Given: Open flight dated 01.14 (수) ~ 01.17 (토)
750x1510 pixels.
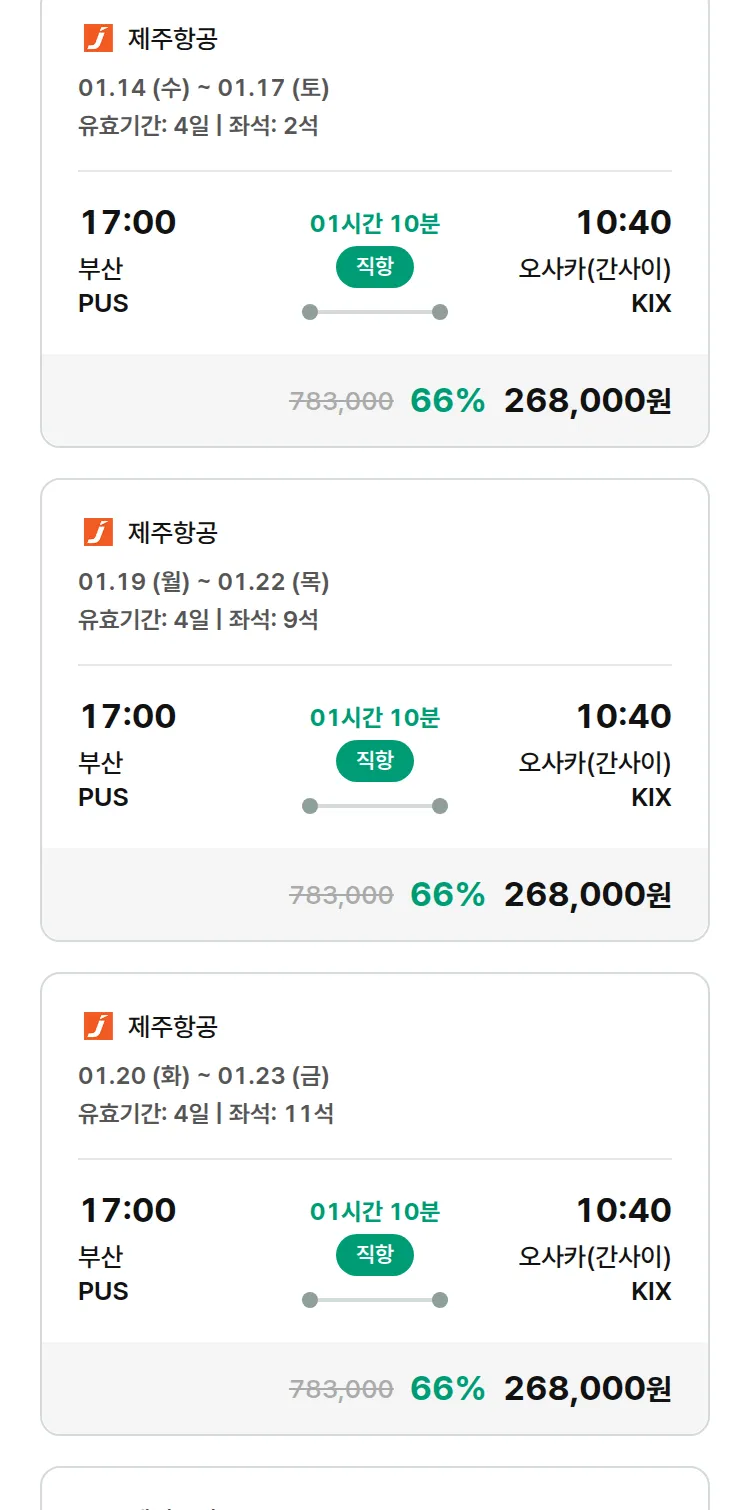Looking at the screenshot, I should point(204,88).
